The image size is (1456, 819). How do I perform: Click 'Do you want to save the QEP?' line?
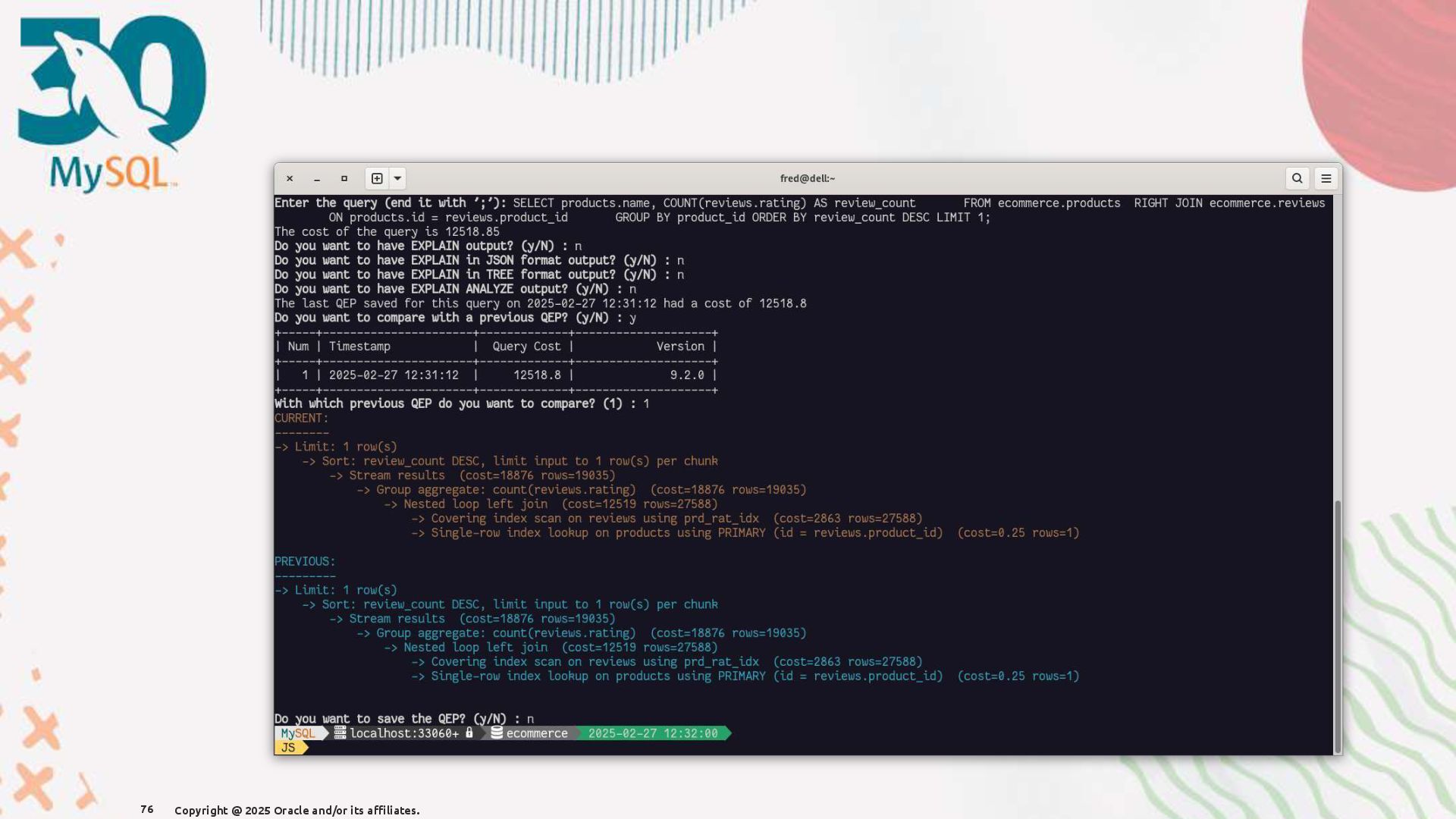pos(404,719)
